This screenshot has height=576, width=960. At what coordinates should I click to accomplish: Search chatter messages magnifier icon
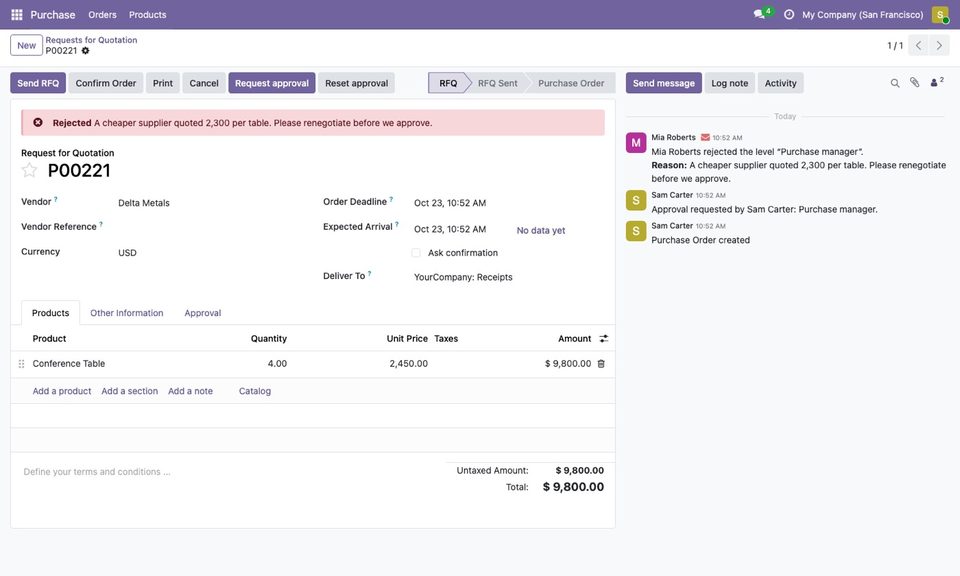[895, 83]
